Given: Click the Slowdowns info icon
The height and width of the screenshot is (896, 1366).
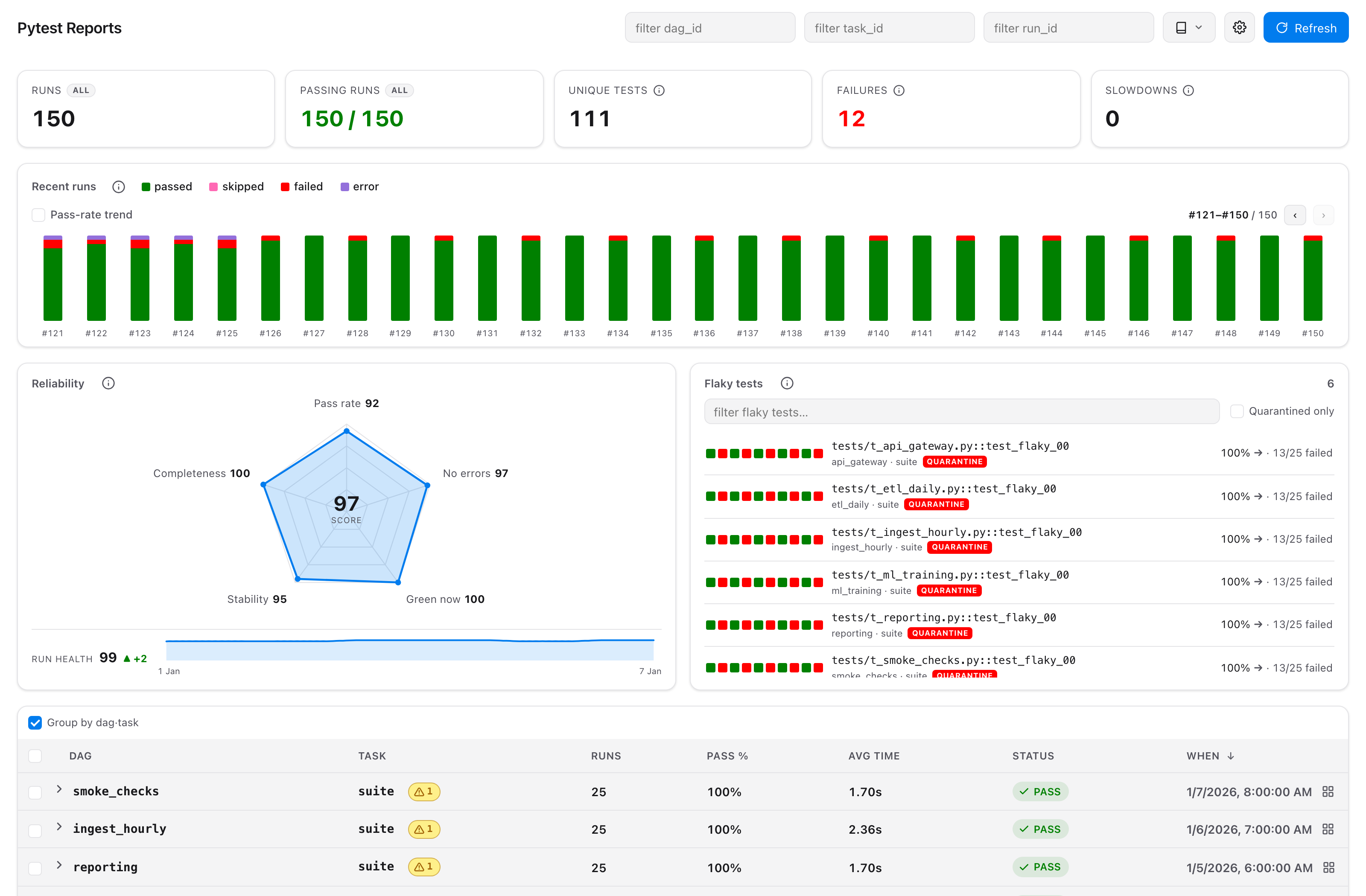Looking at the screenshot, I should 1188,90.
